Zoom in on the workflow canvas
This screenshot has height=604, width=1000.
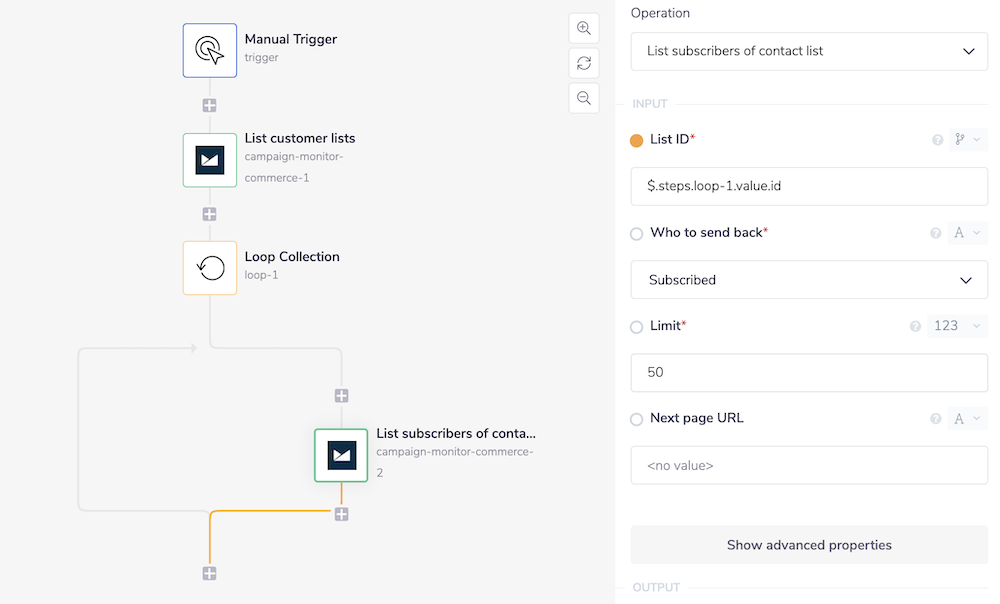584,28
